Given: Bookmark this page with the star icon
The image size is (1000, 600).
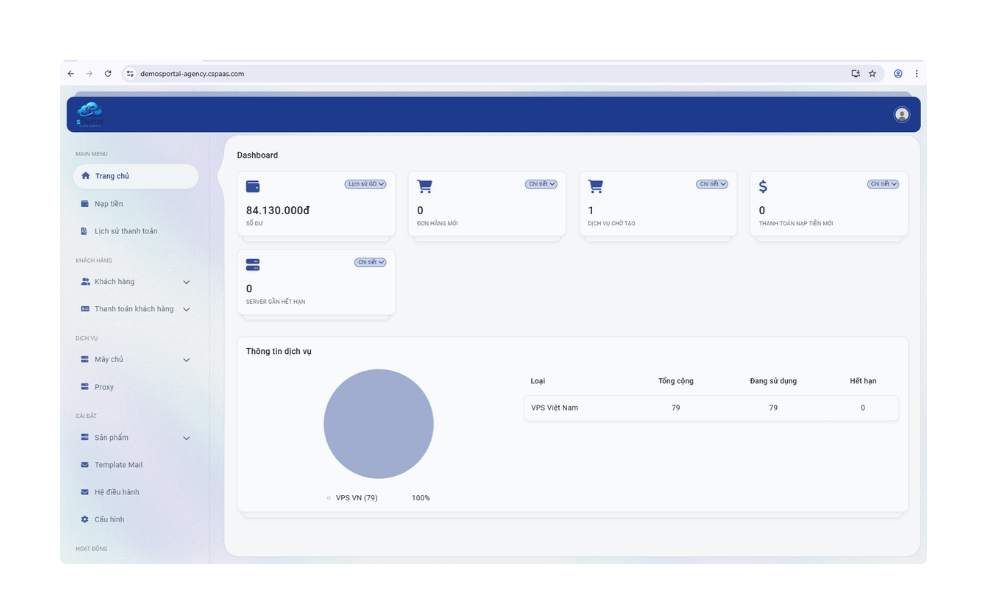Looking at the screenshot, I should [872, 73].
